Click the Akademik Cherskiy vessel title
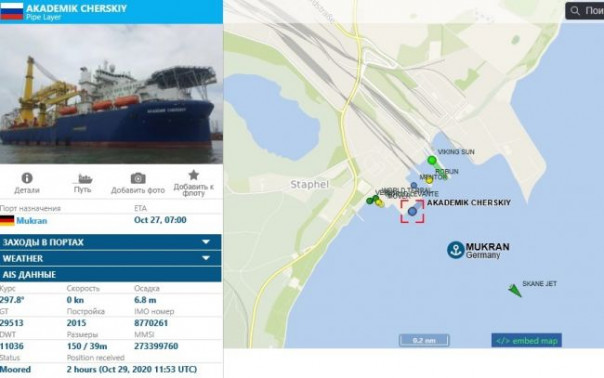Image resolution: width=604 pixels, height=378 pixels. point(76,8)
